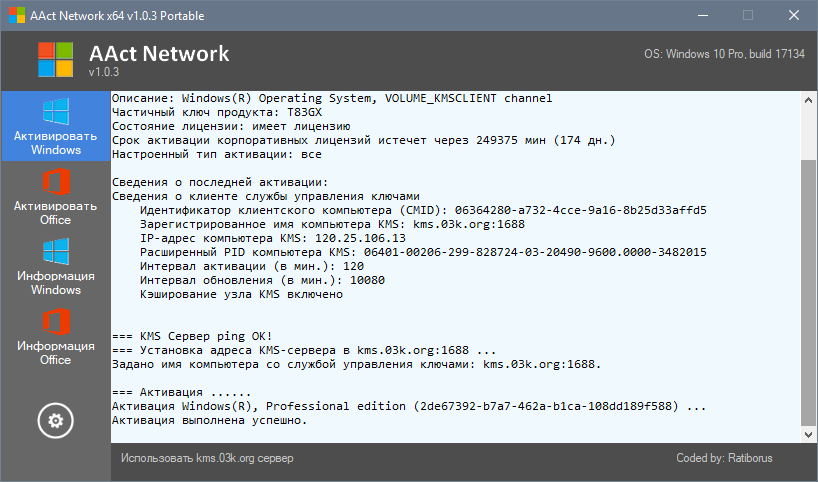This screenshot has width=818, height=482.
Task: Close the AAct Network window
Action: point(793,15)
